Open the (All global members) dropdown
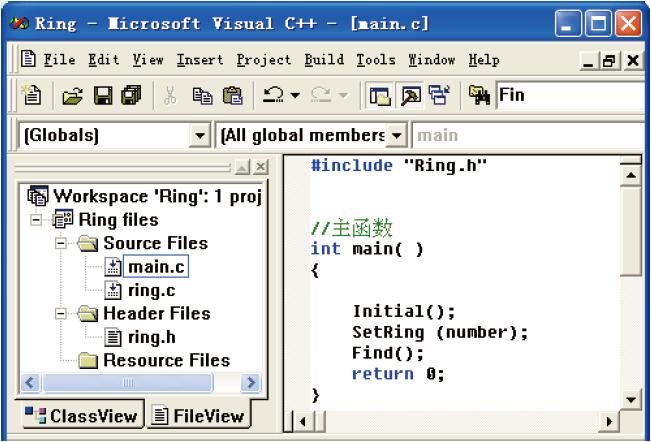Image resolution: width=651 pixels, height=442 pixels. (x=396, y=135)
